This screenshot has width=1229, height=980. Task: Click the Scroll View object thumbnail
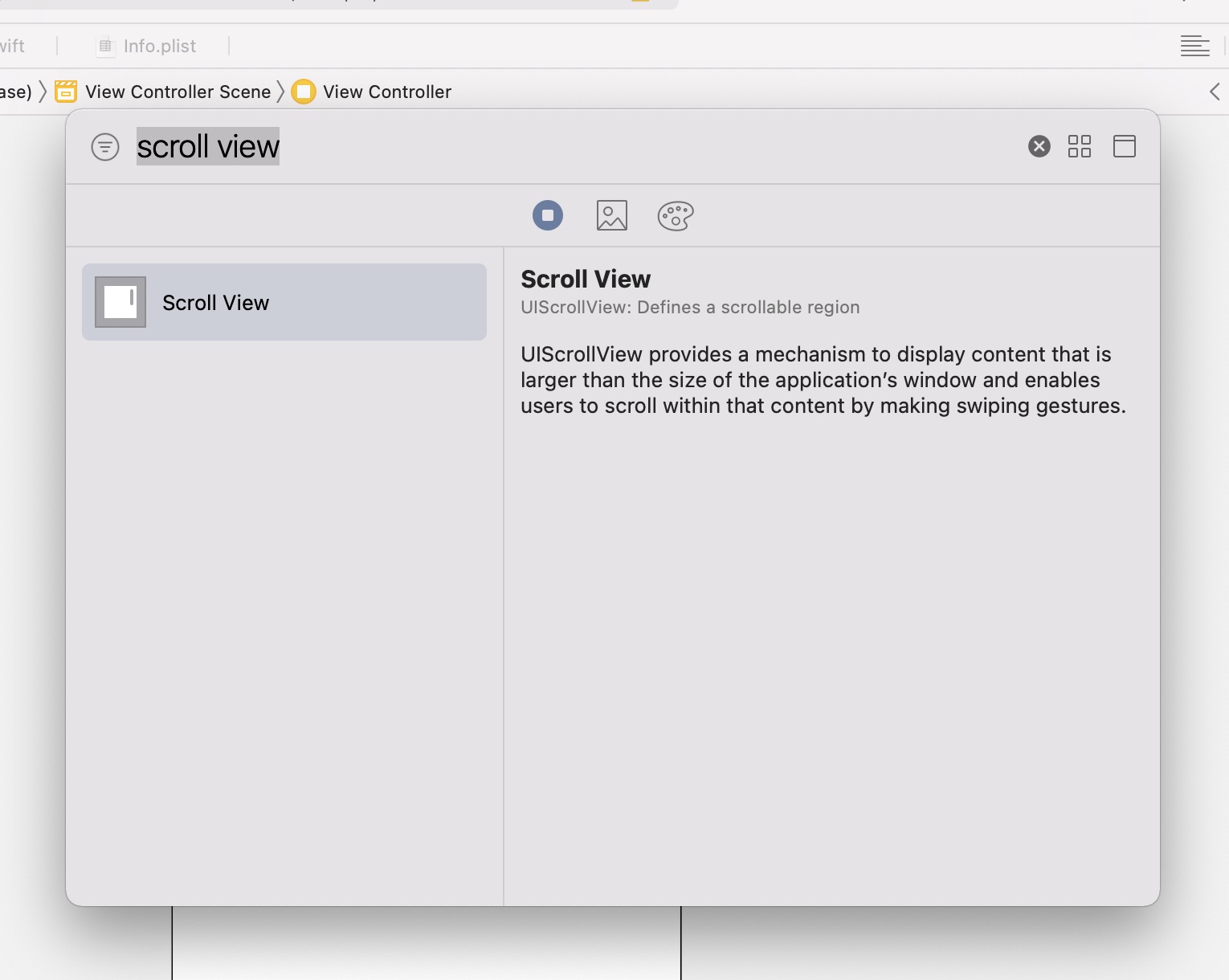coord(120,302)
